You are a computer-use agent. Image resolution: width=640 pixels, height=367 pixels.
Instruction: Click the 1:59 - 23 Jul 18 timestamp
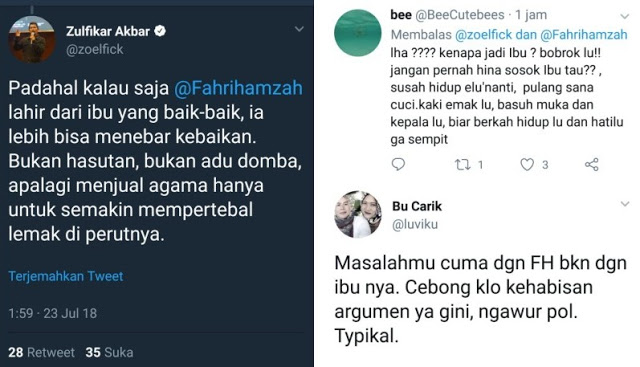53,314
